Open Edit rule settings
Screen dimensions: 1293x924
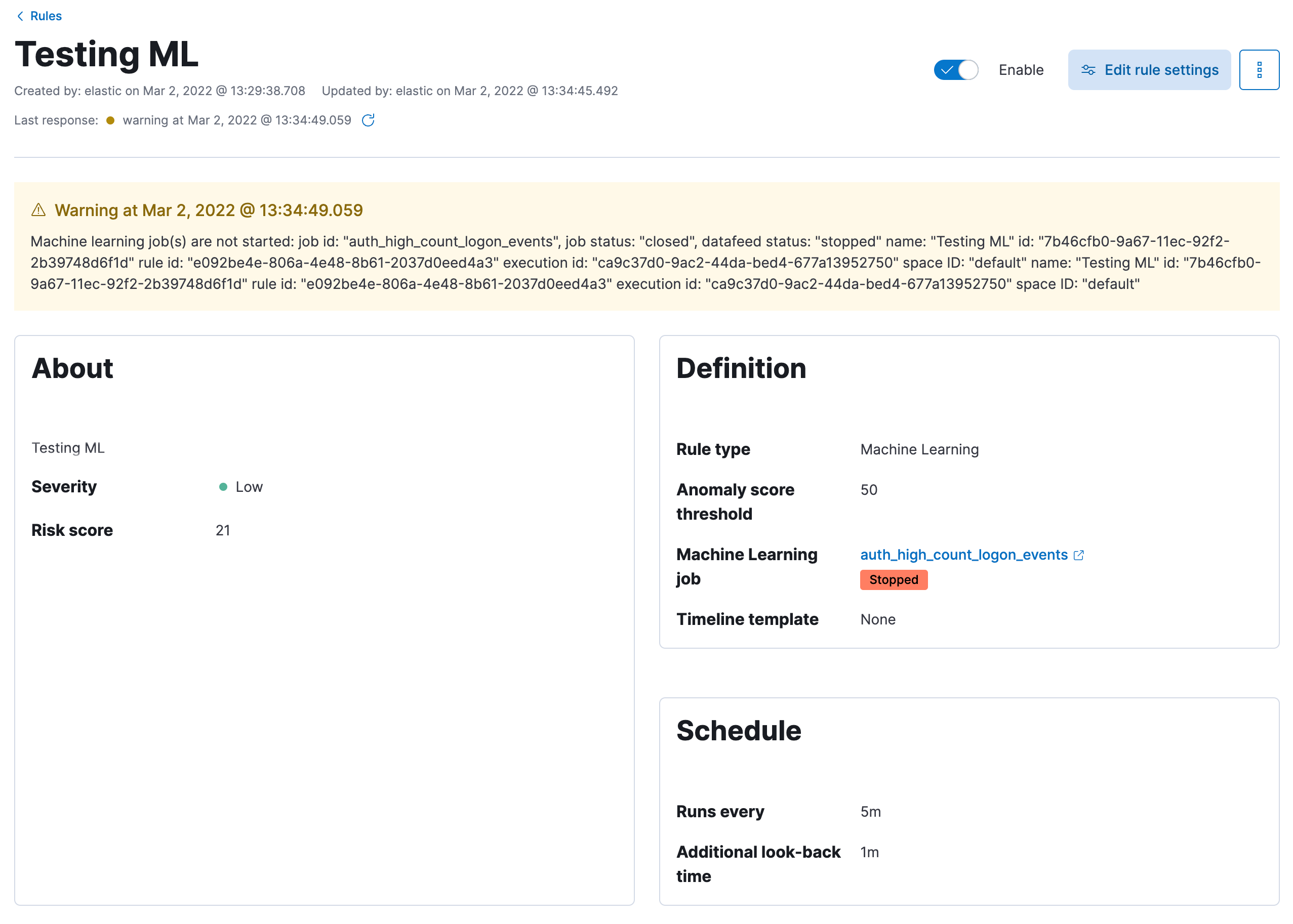coord(1161,69)
